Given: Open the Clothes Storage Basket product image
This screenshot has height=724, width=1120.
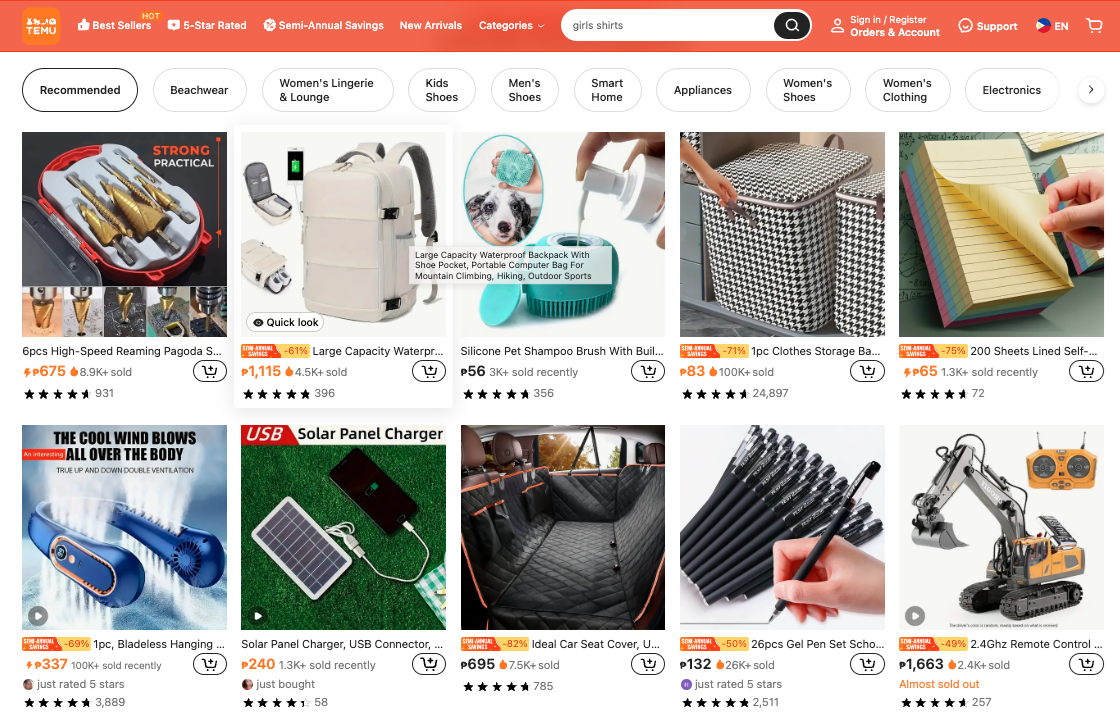Looking at the screenshot, I should (x=782, y=234).
